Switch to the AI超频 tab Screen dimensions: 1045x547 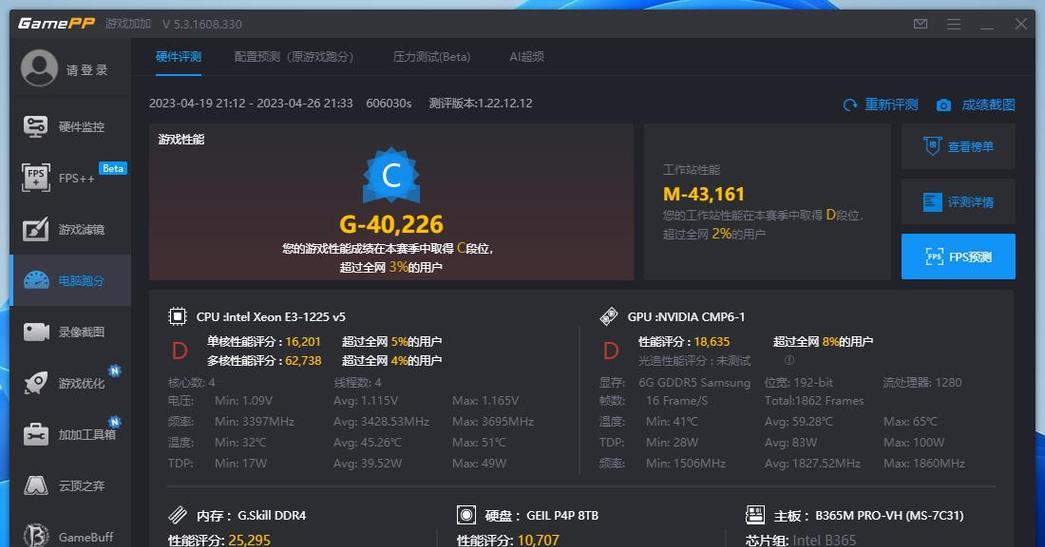click(x=526, y=57)
